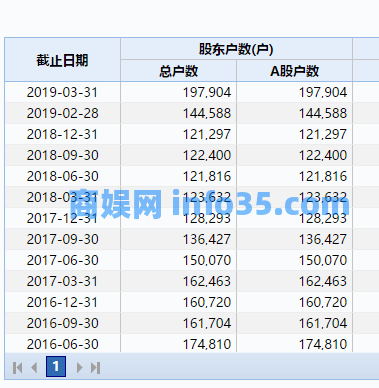Select page number 1 button
The width and height of the screenshot is (379, 388).
(56, 367)
